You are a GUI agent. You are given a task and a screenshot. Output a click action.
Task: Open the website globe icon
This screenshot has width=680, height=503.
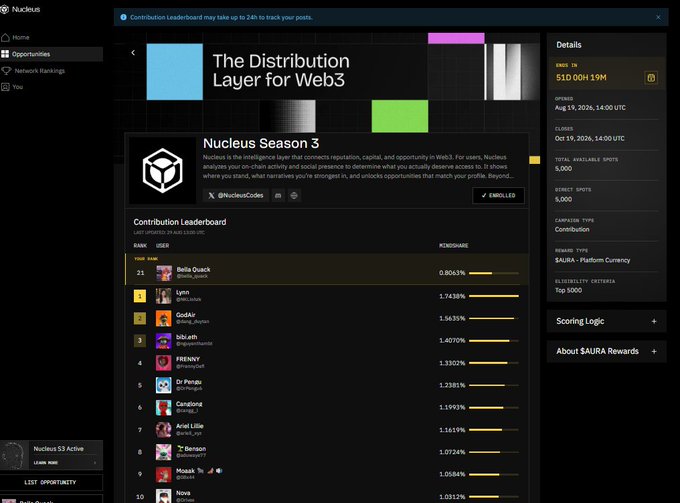click(x=294, y=196)
